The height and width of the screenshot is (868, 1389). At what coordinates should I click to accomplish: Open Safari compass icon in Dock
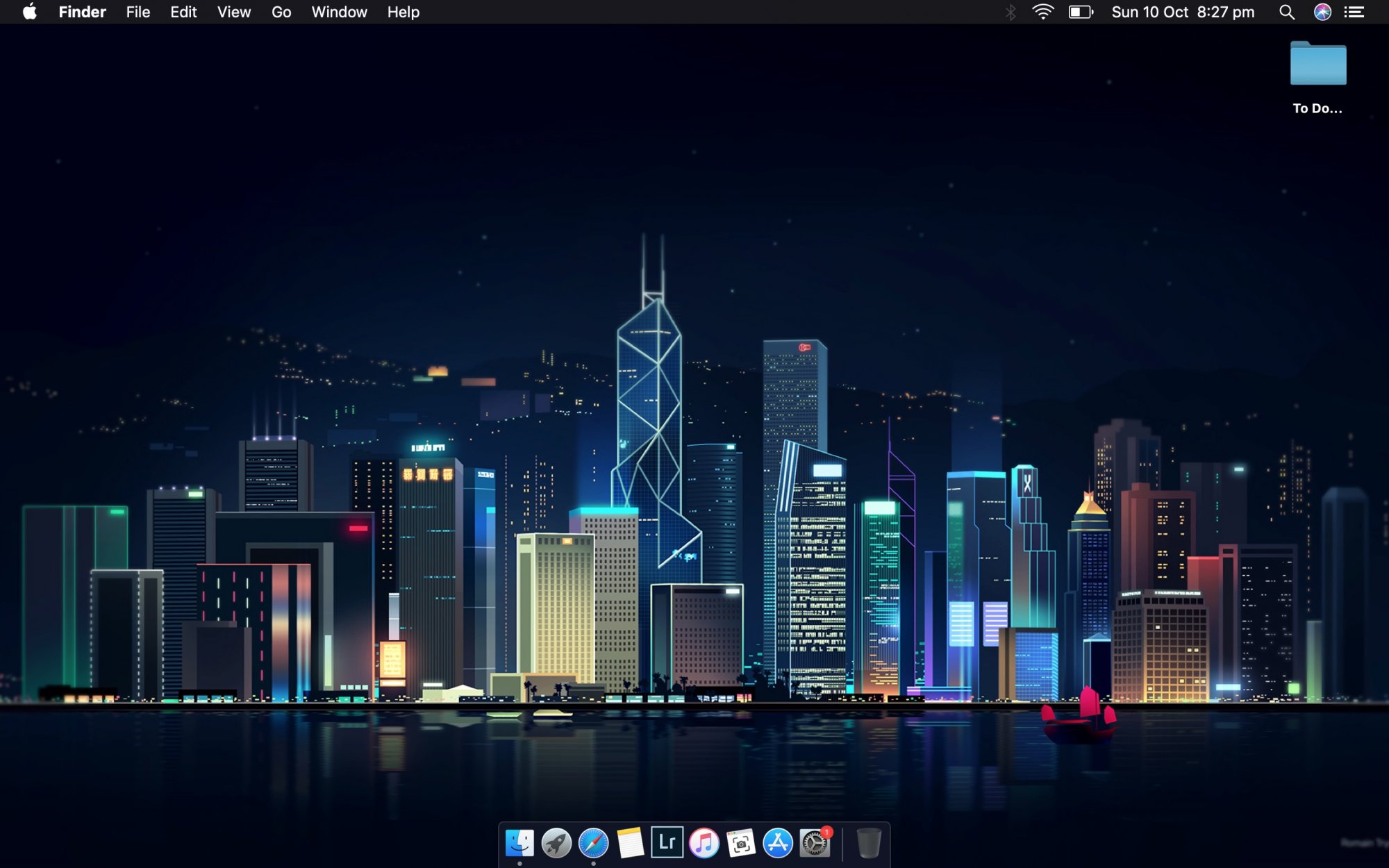[x=593, y=844]
